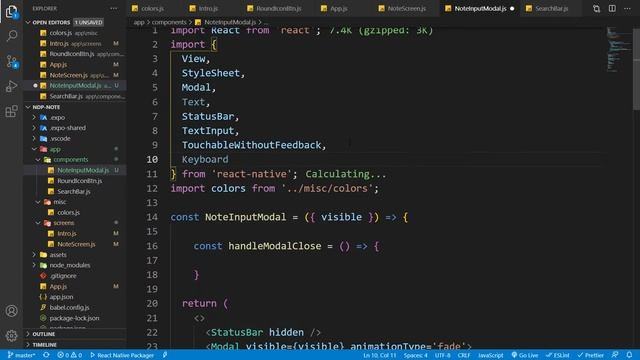This screenshot has height=360, width=640.
Task: Click the ESLint status item
Action: point(558,355)
